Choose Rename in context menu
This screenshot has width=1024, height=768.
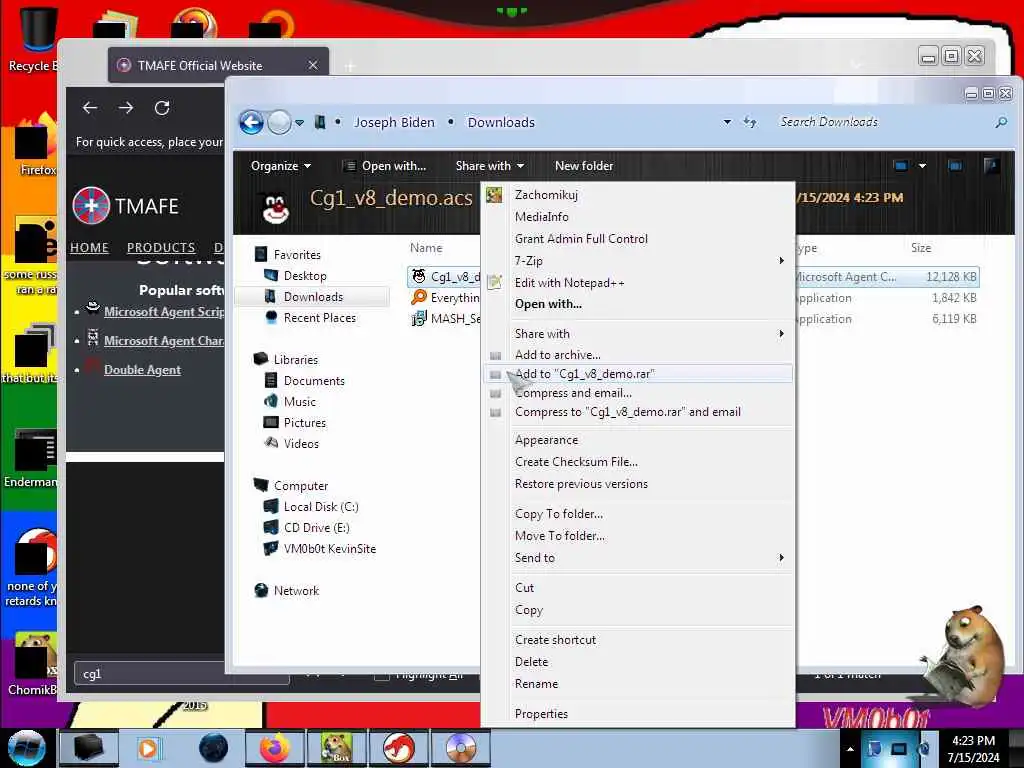[x=638, y=684]
